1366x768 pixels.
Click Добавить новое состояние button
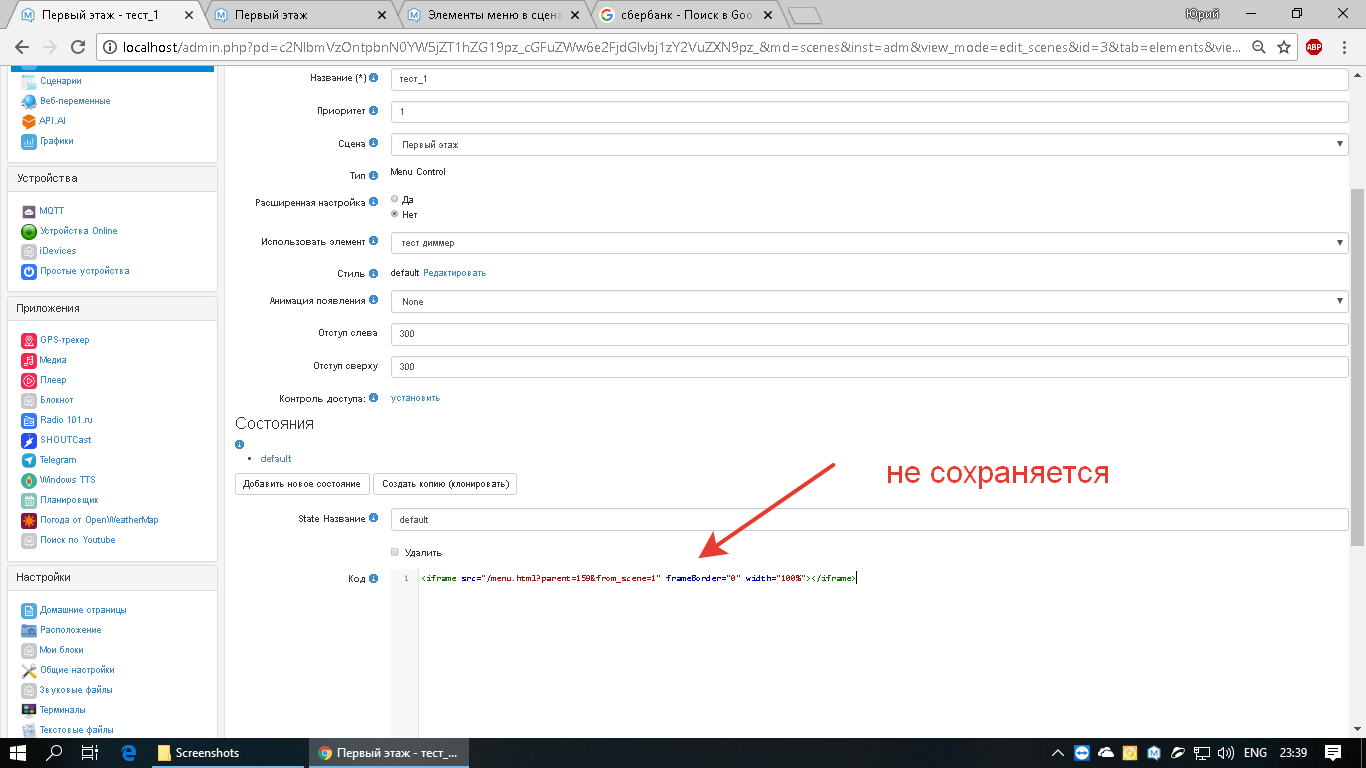coord(302,484)
